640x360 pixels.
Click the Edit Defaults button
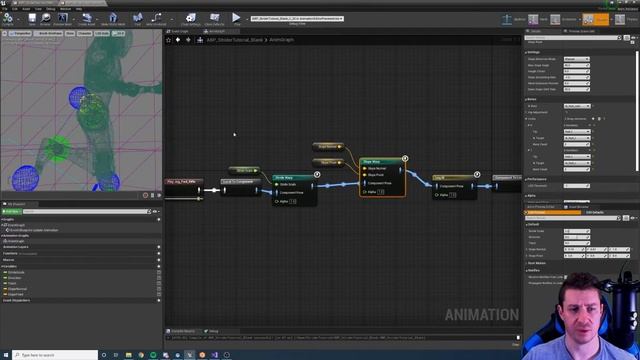pyautogui.click(x=594, y=213)
